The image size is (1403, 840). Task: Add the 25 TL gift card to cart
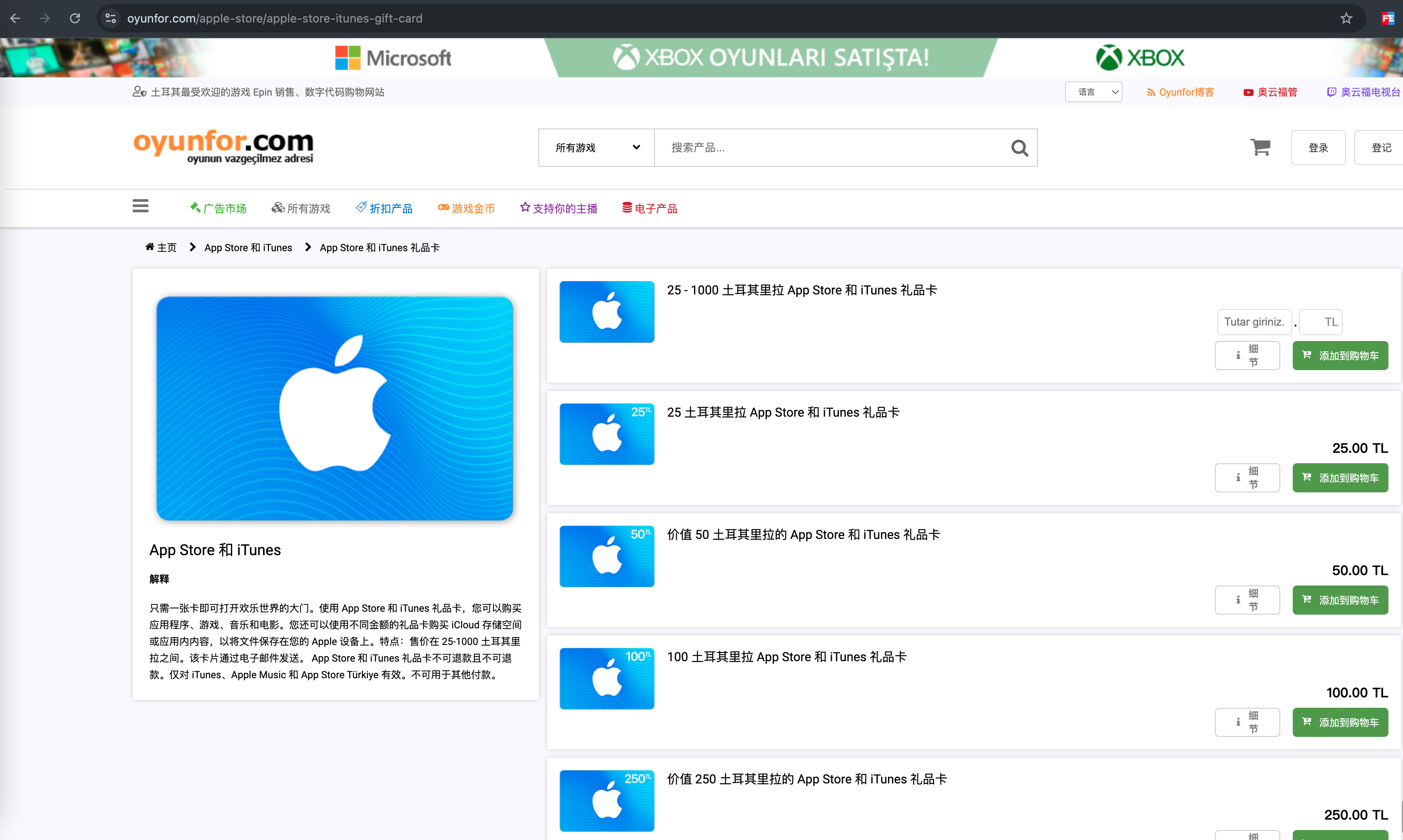click(x=1340, y=478)
